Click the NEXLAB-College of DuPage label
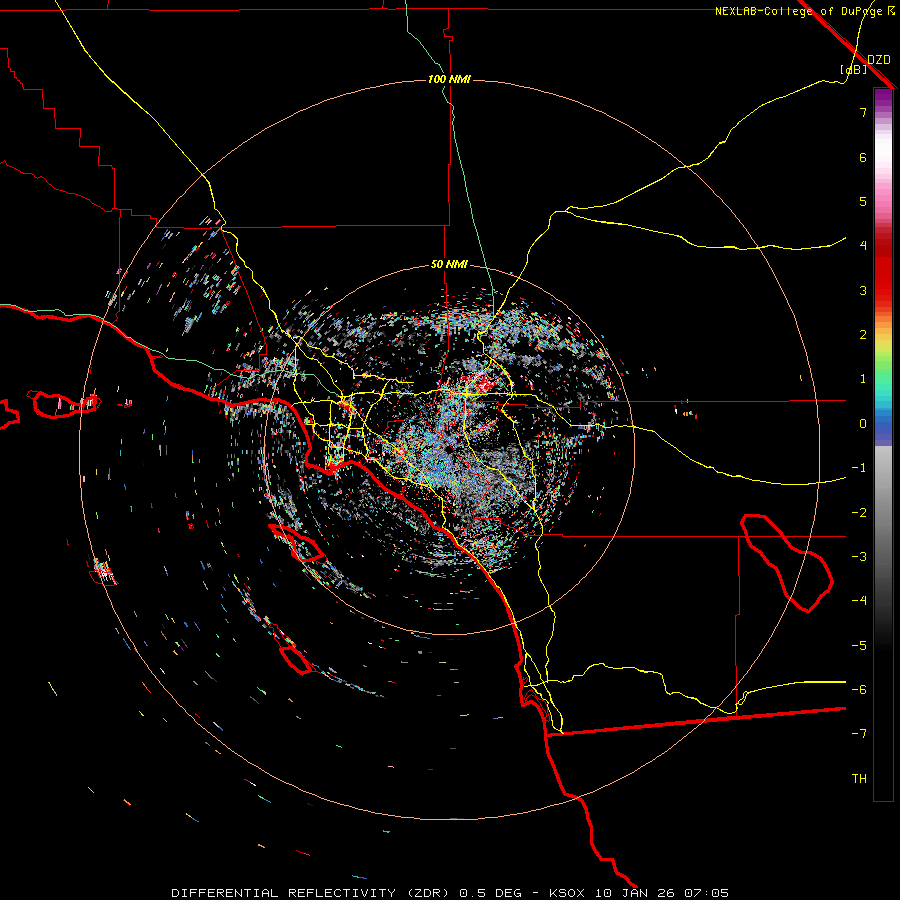 click(799, 11)
